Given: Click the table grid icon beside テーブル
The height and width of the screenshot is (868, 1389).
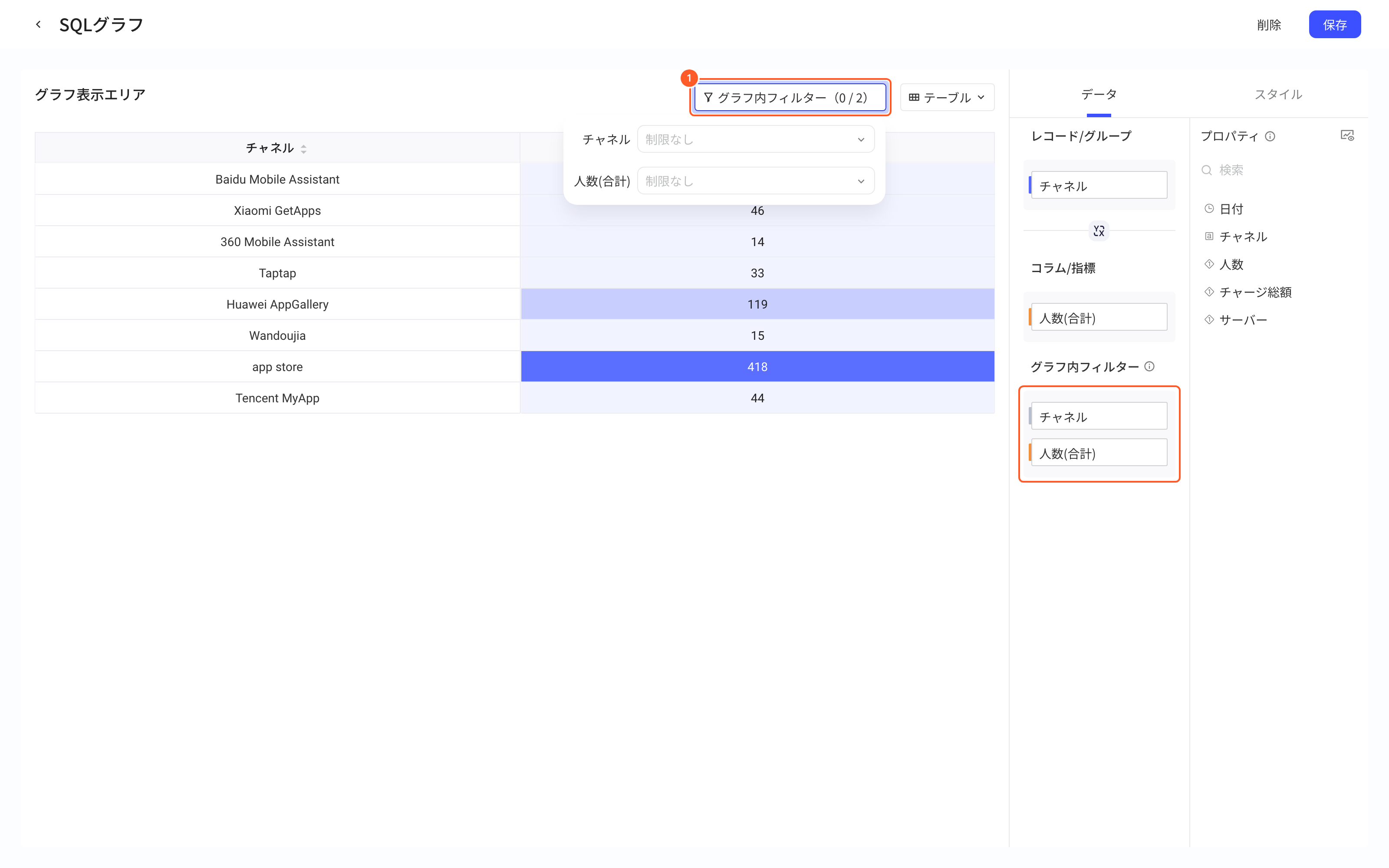Looking at the screenshot, I should [x=914, y=98].
